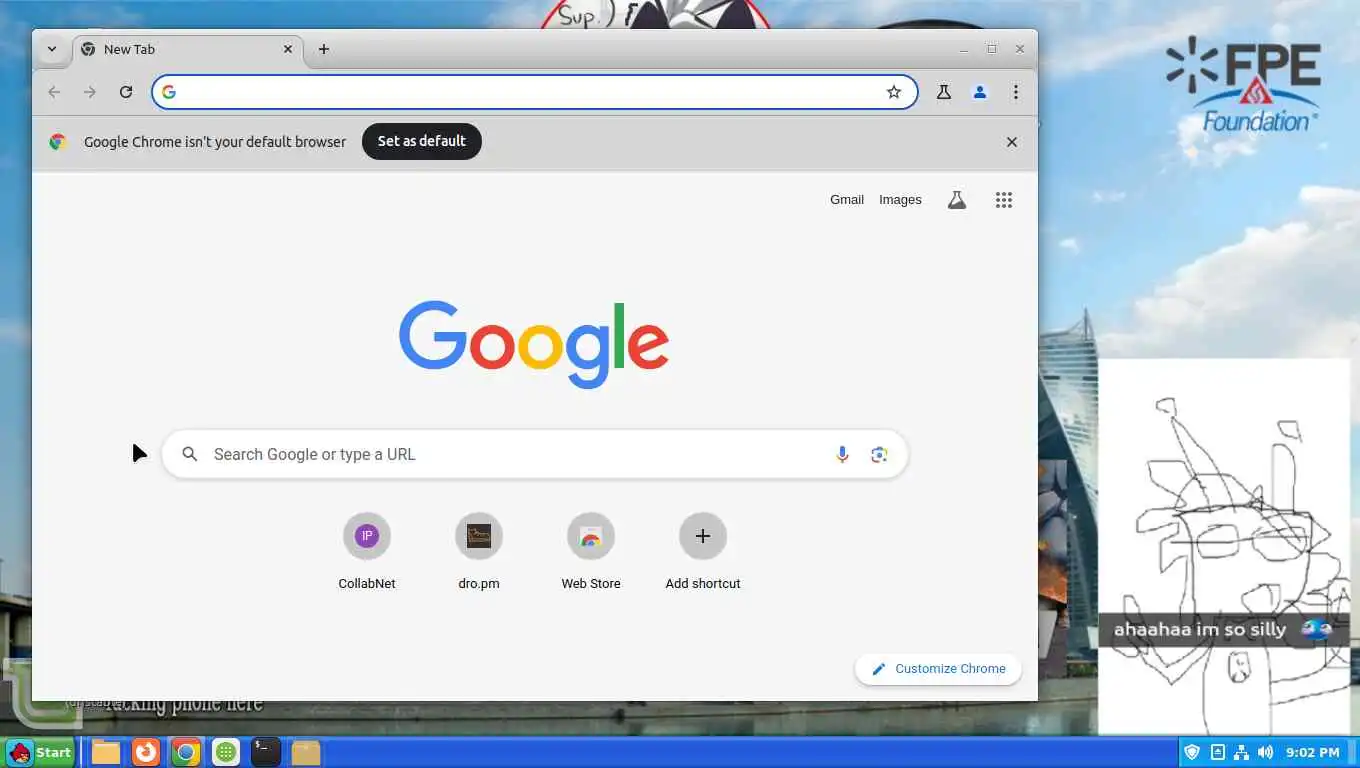This screenshot has height=768, width=1360.
Task: Click the forward navigation arrow
Action: point(90,92)
